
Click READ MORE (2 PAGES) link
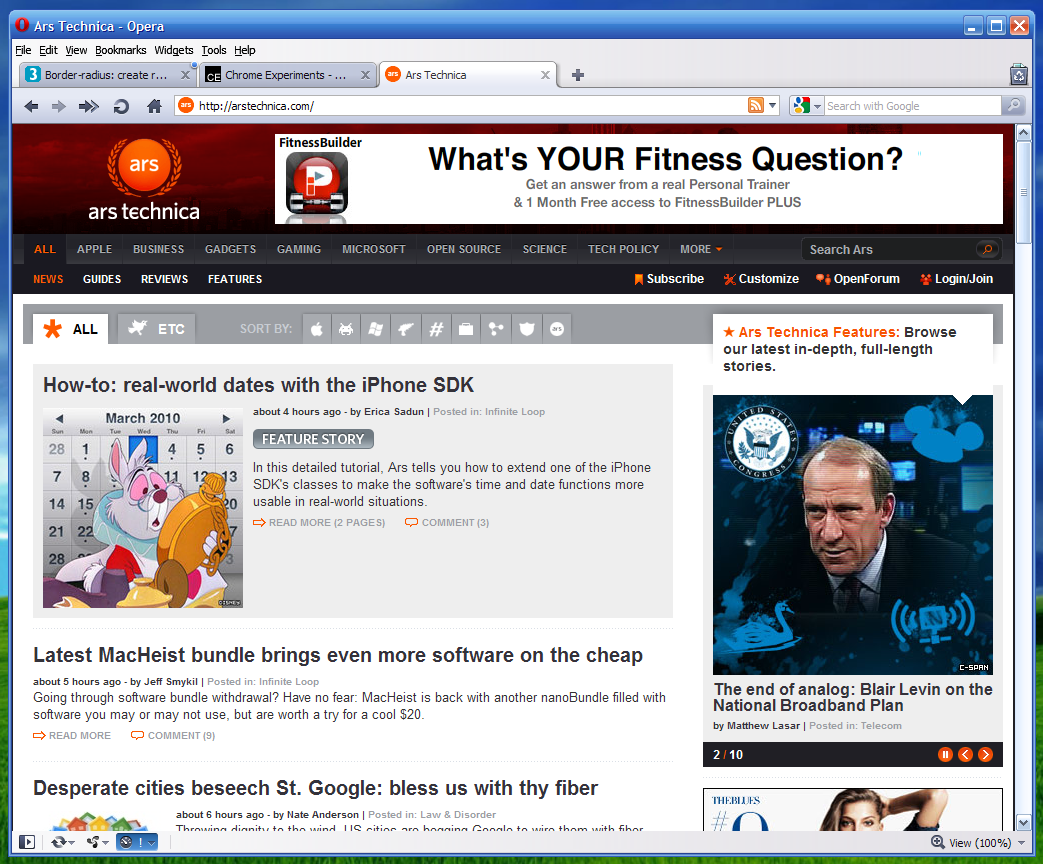point(319,523)
